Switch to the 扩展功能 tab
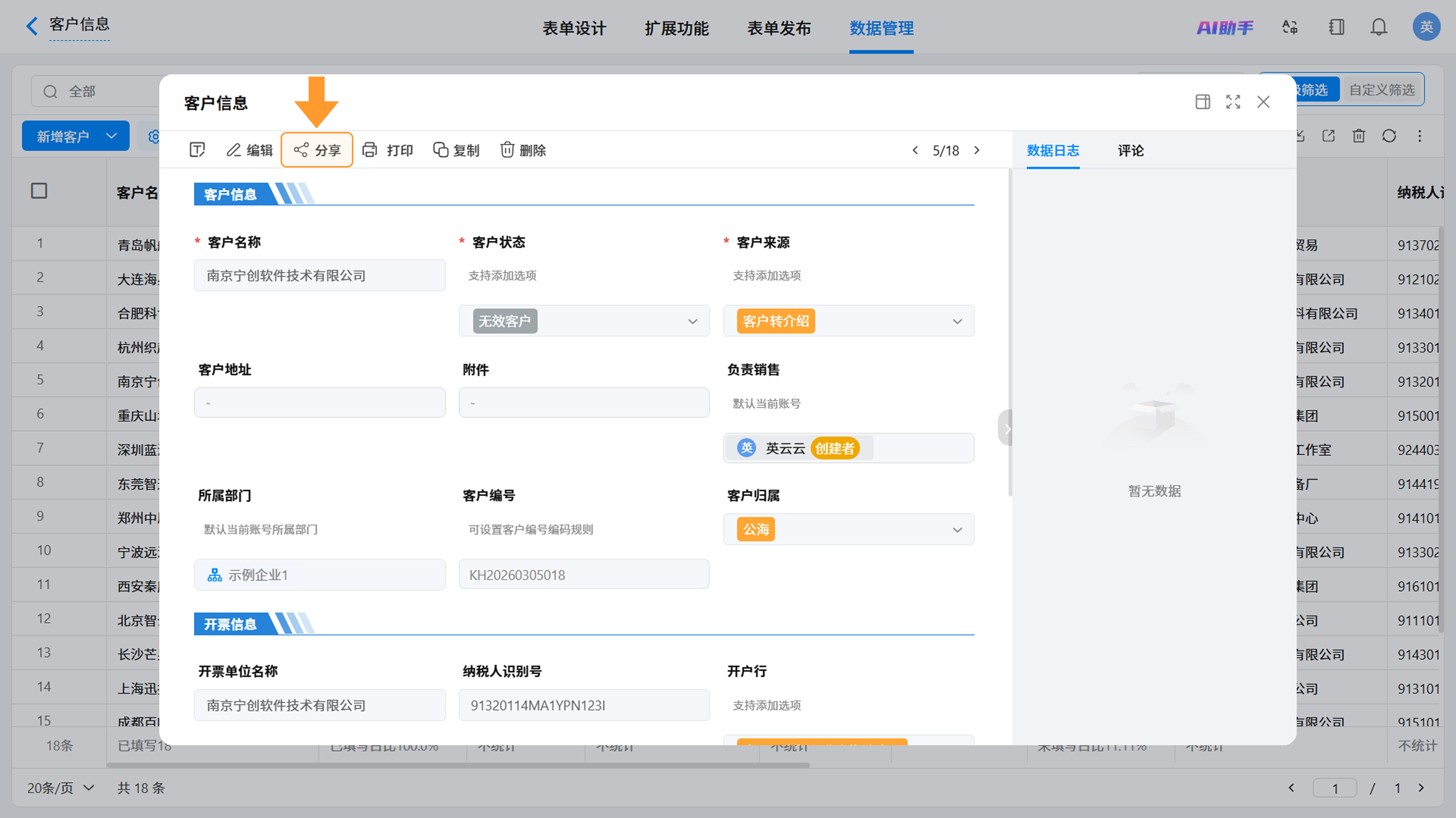This screenshot has height=818, width=1456. (676, 28)
